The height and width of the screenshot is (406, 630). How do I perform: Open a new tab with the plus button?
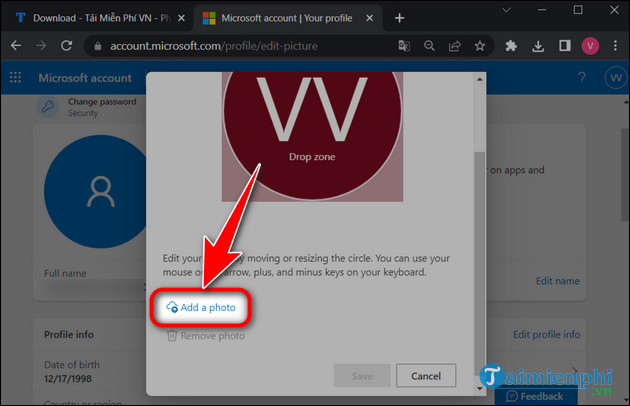pyautogui.click(x=399, y=18)
